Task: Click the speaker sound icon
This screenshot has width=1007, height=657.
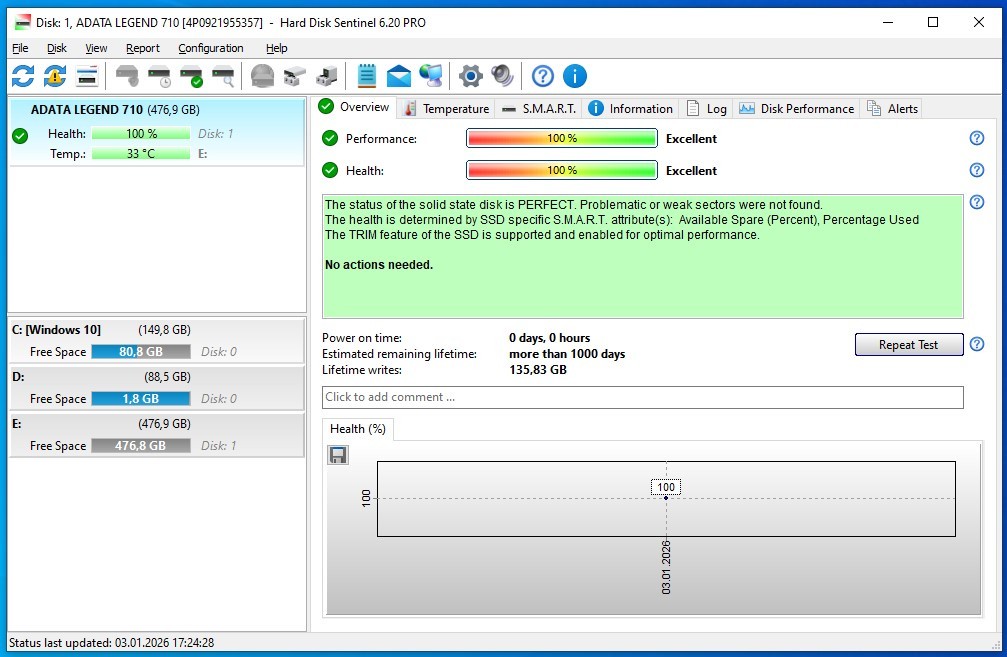Action: pos(503,76)
